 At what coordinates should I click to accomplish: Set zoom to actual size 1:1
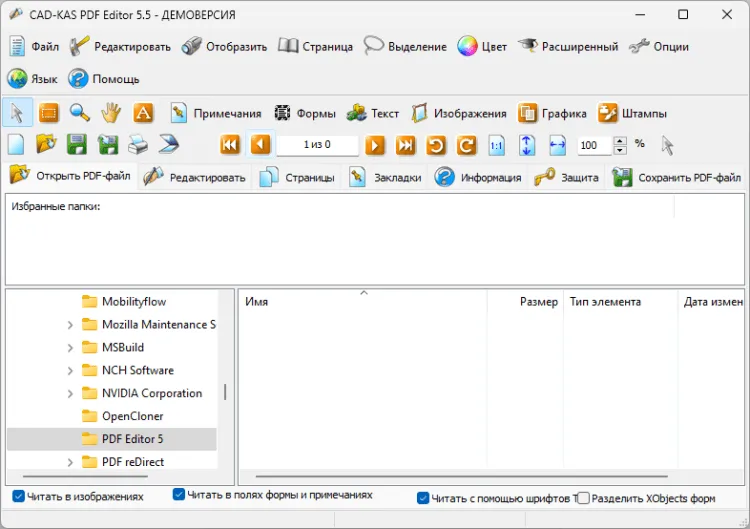click(x=496, y=144)
